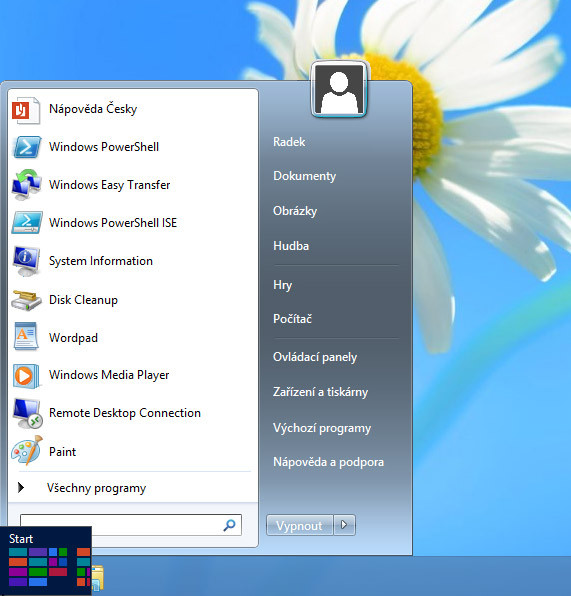Select the Hry menu entry
Image resolution: width=571 pixels, height=596 pixels.
coord(282,285)
